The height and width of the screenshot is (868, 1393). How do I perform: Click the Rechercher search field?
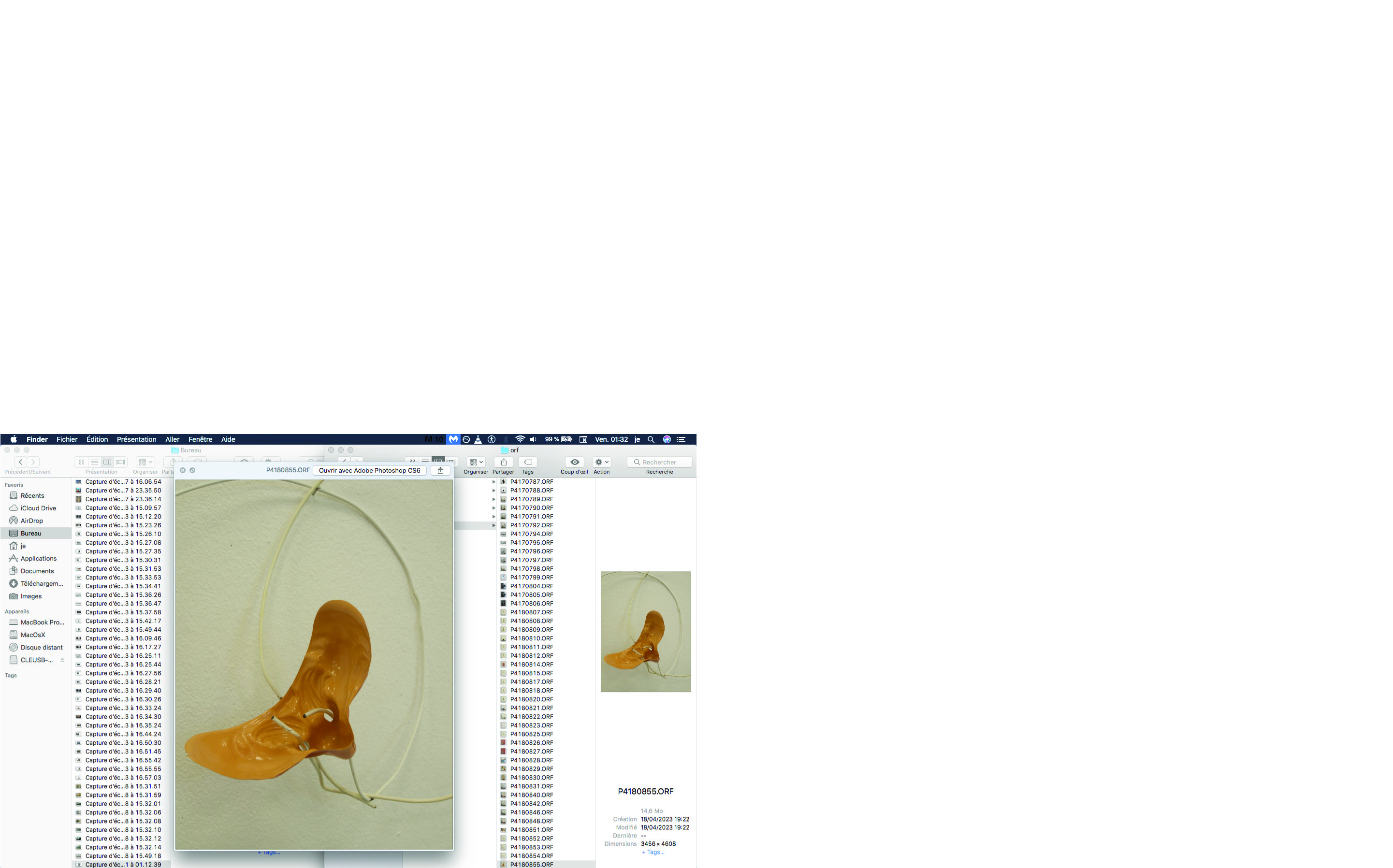tap(659, 462)
